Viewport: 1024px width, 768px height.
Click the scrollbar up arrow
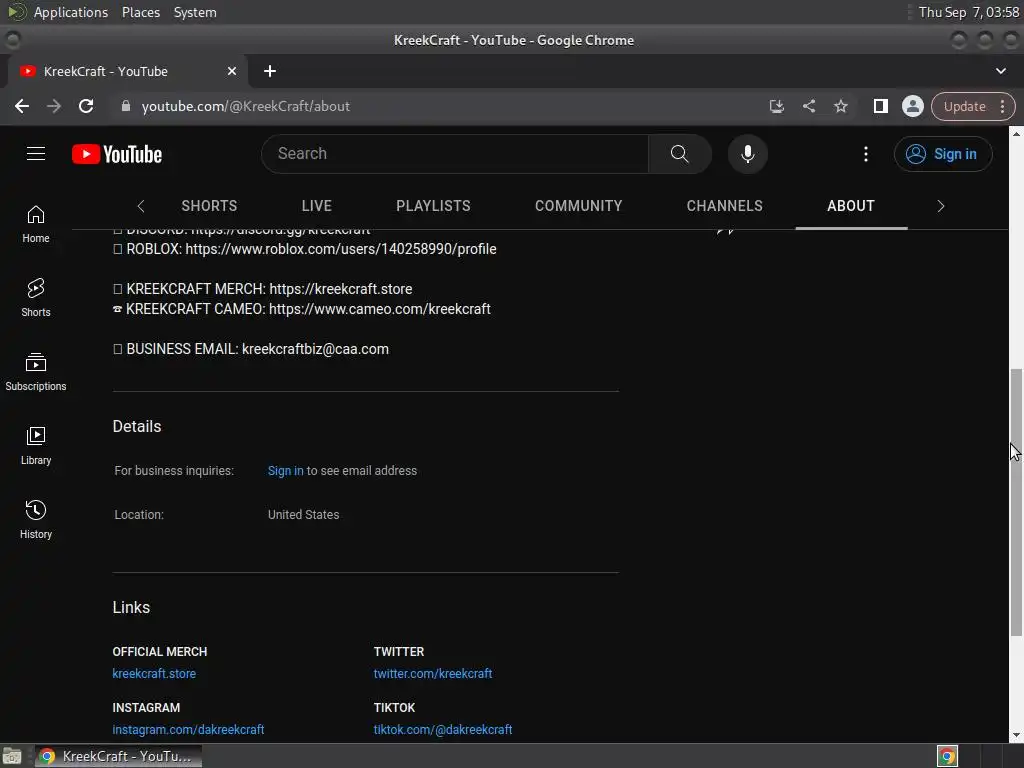[1016, 133]
